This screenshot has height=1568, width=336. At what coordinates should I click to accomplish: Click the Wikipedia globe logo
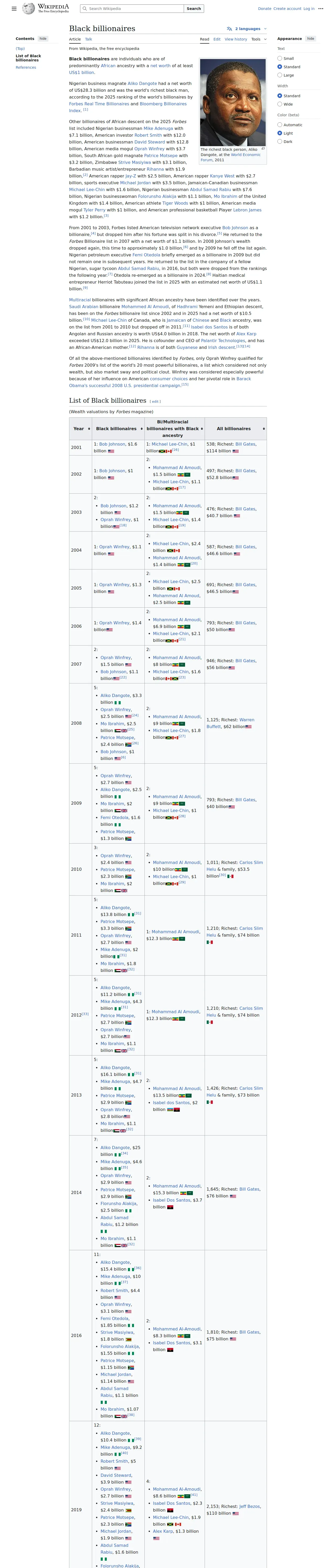pos(29,9)
